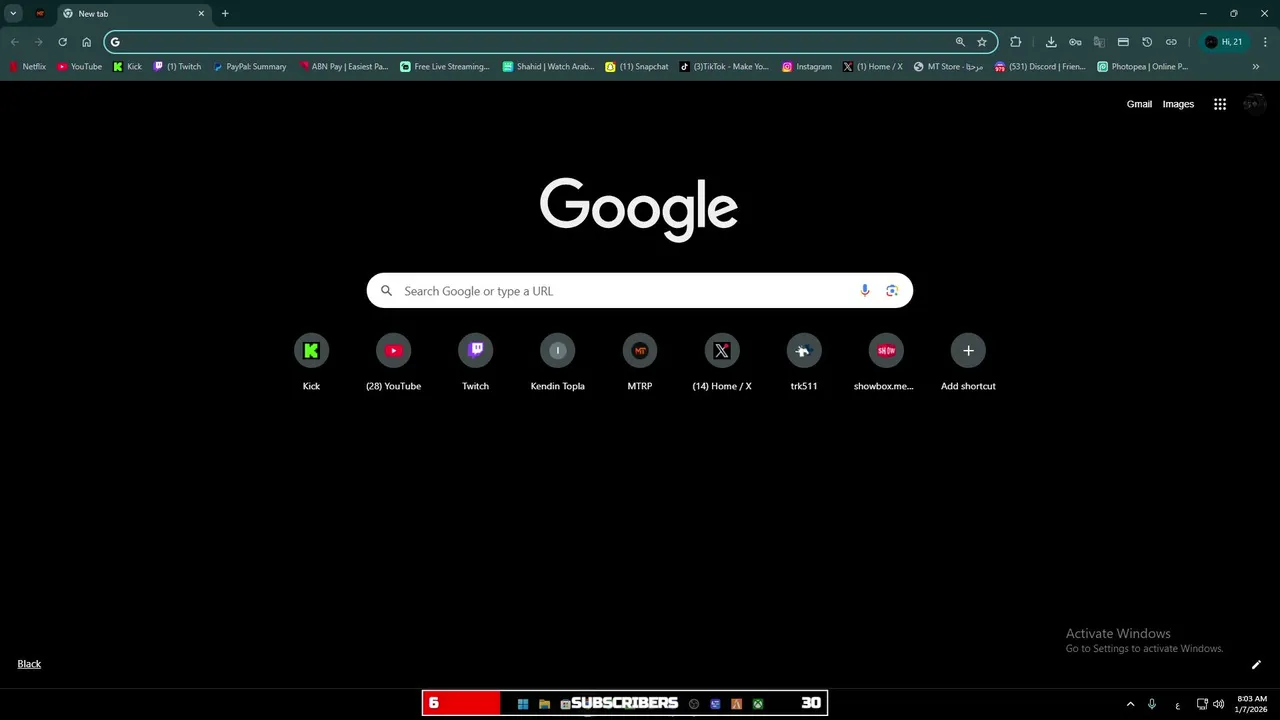
Task: Open the (14) Home / X shortcut tile
Action: (x=721, y=363)
